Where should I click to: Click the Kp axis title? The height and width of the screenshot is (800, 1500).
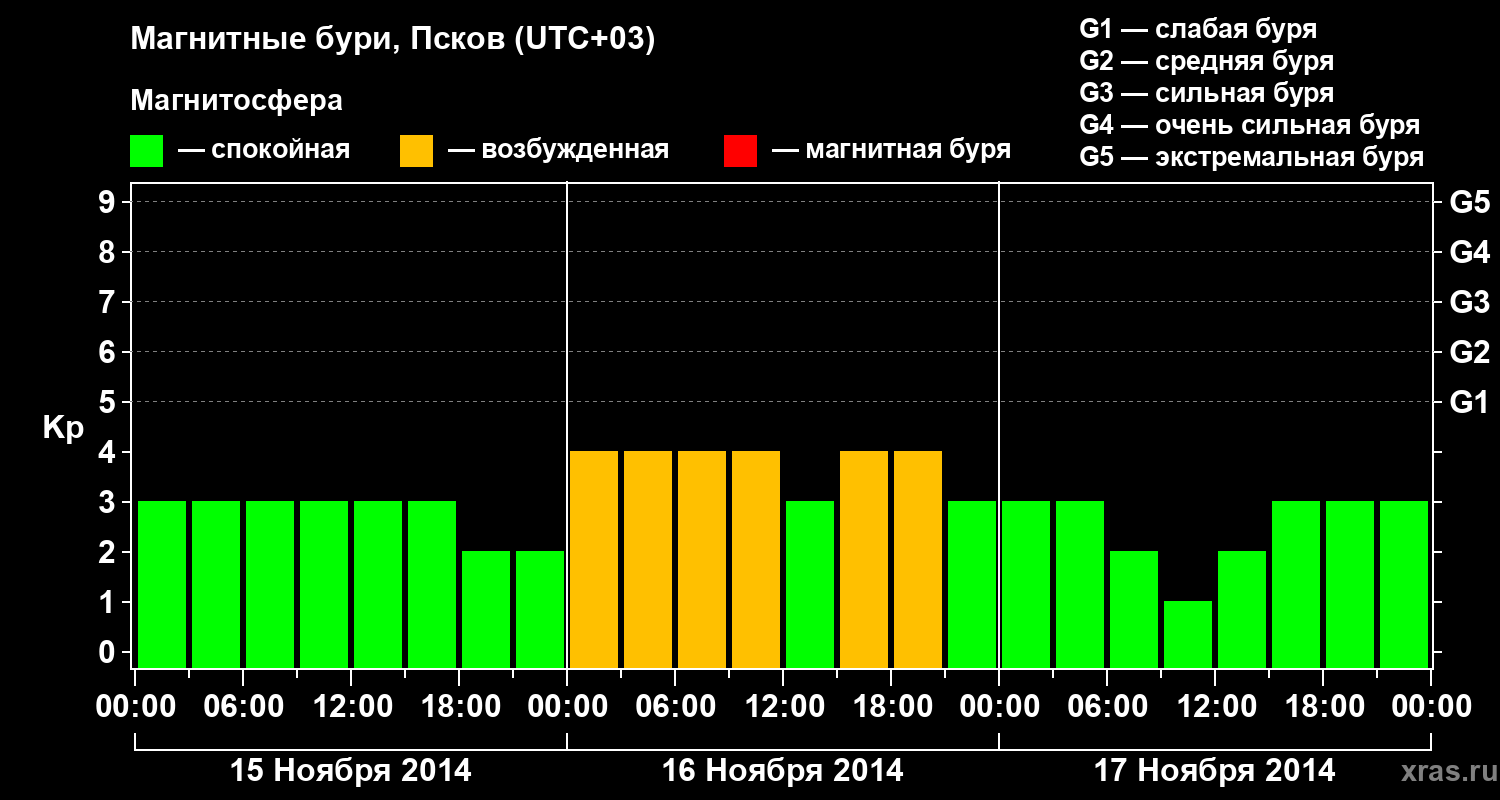coord(62,430)
